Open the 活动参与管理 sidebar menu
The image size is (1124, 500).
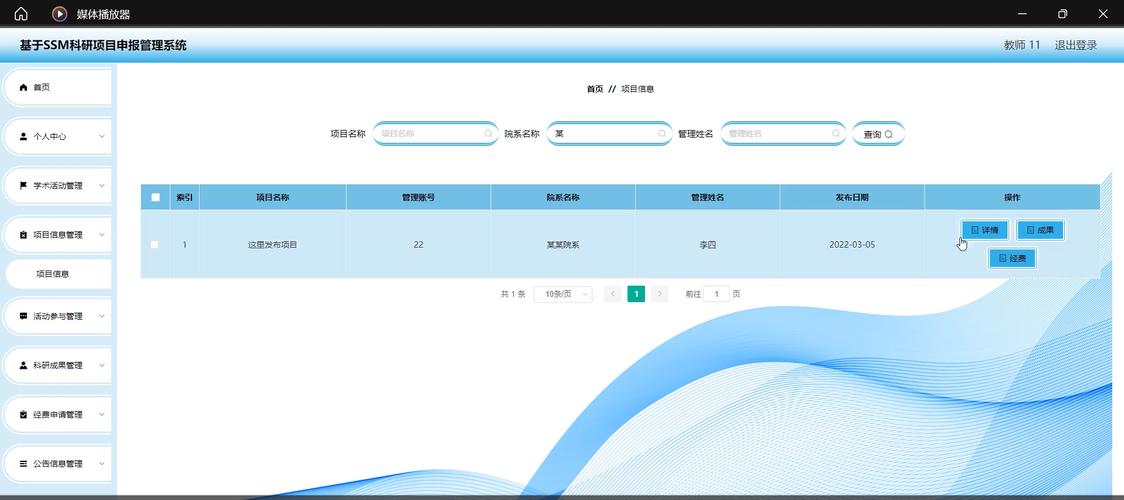pos(58,316)
